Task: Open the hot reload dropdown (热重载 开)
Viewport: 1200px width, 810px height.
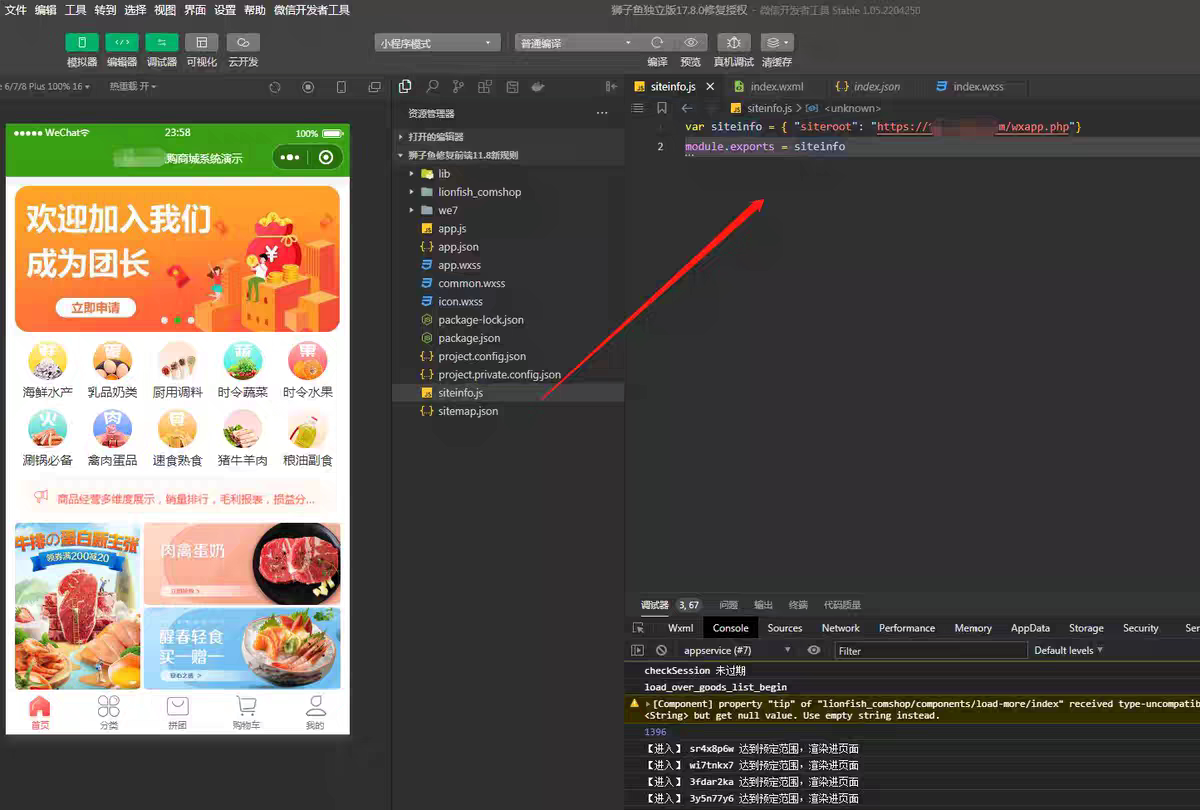Action: [133, 87]
